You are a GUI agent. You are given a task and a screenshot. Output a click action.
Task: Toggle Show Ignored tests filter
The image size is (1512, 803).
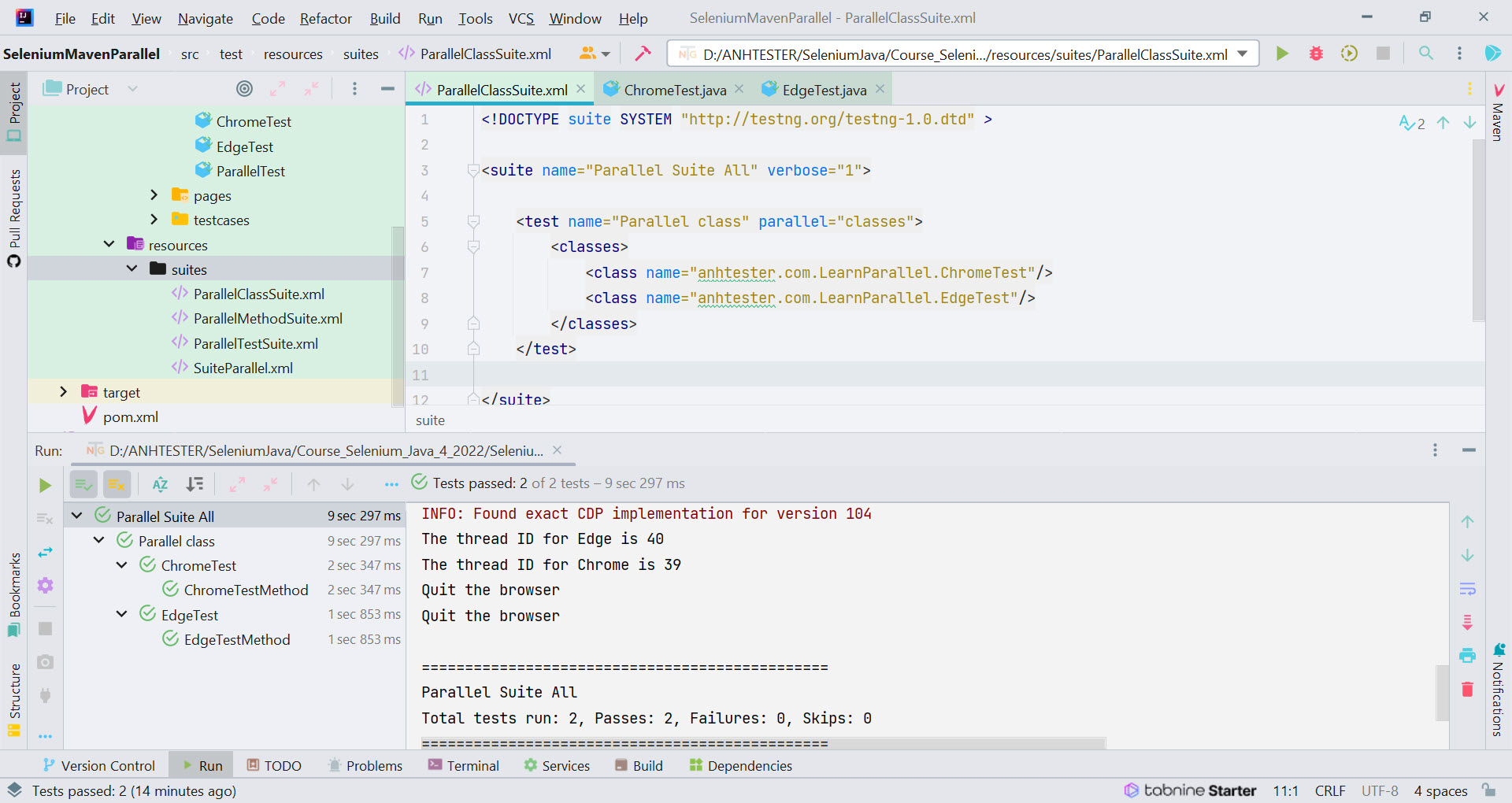tap(117, 484)
